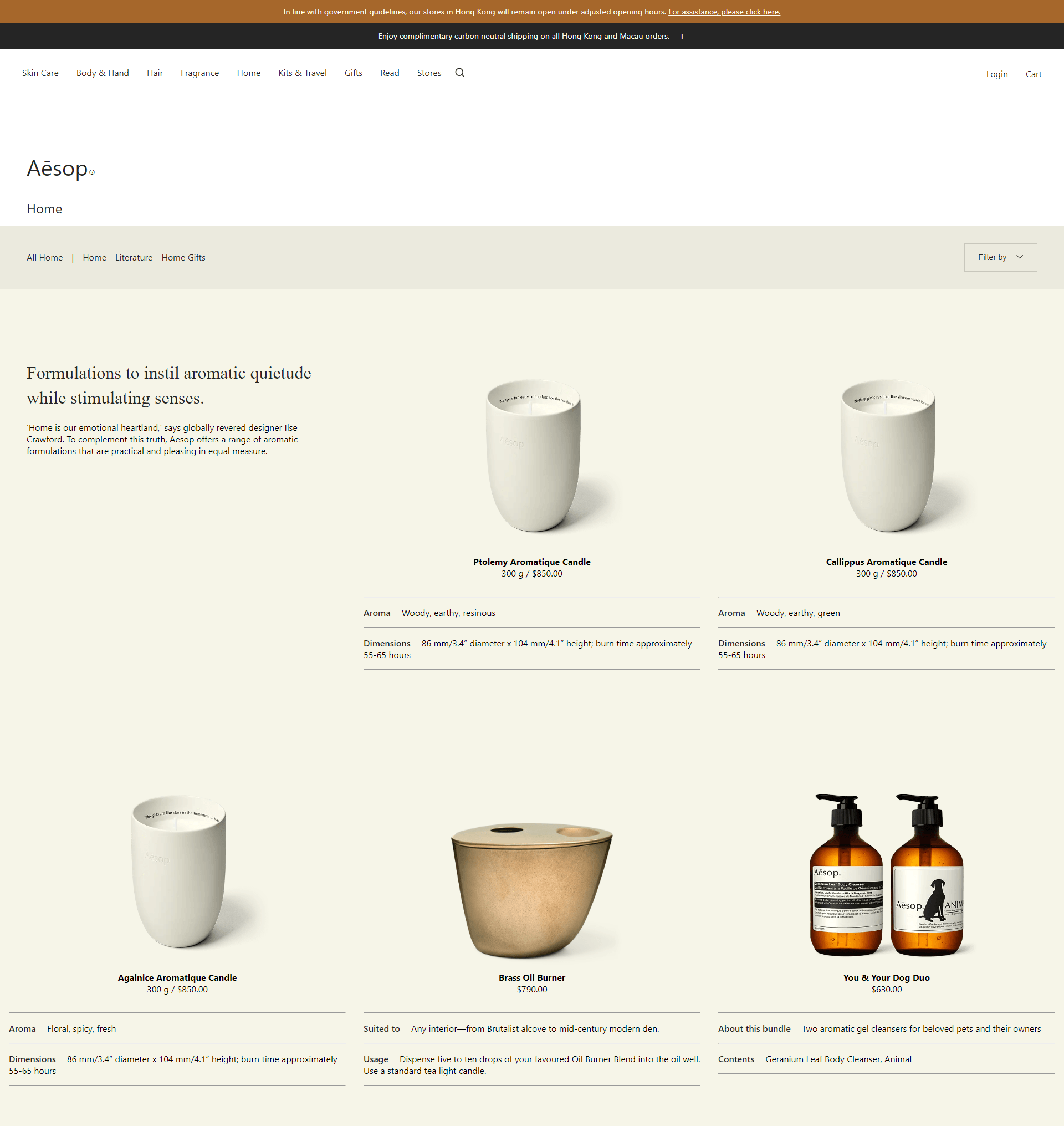This screenshot has height=1126, width=1064.
Task: Select the underlined Home subcategory tab
Action: coord(95,257)
